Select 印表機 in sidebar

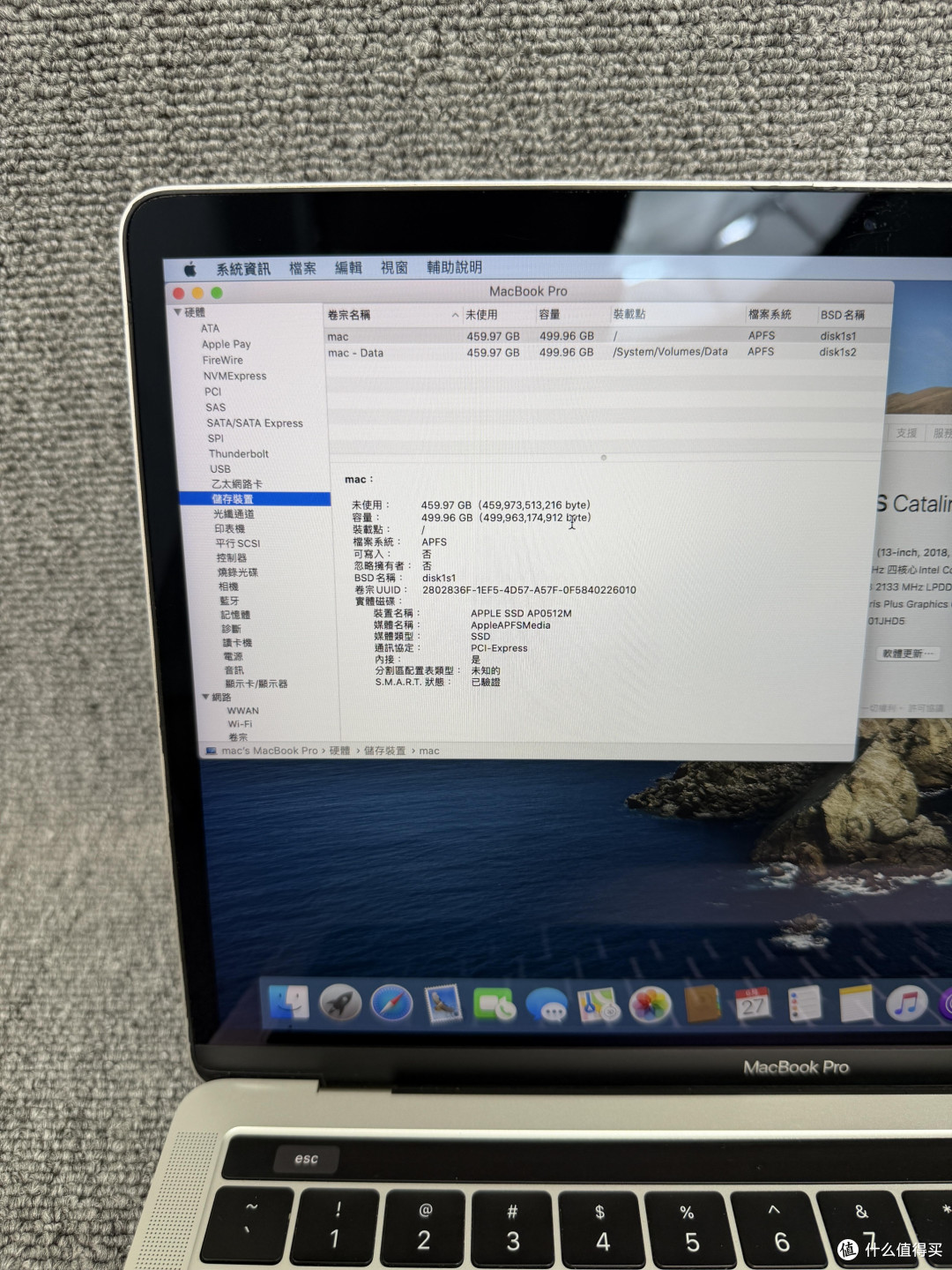pos(230,529)
